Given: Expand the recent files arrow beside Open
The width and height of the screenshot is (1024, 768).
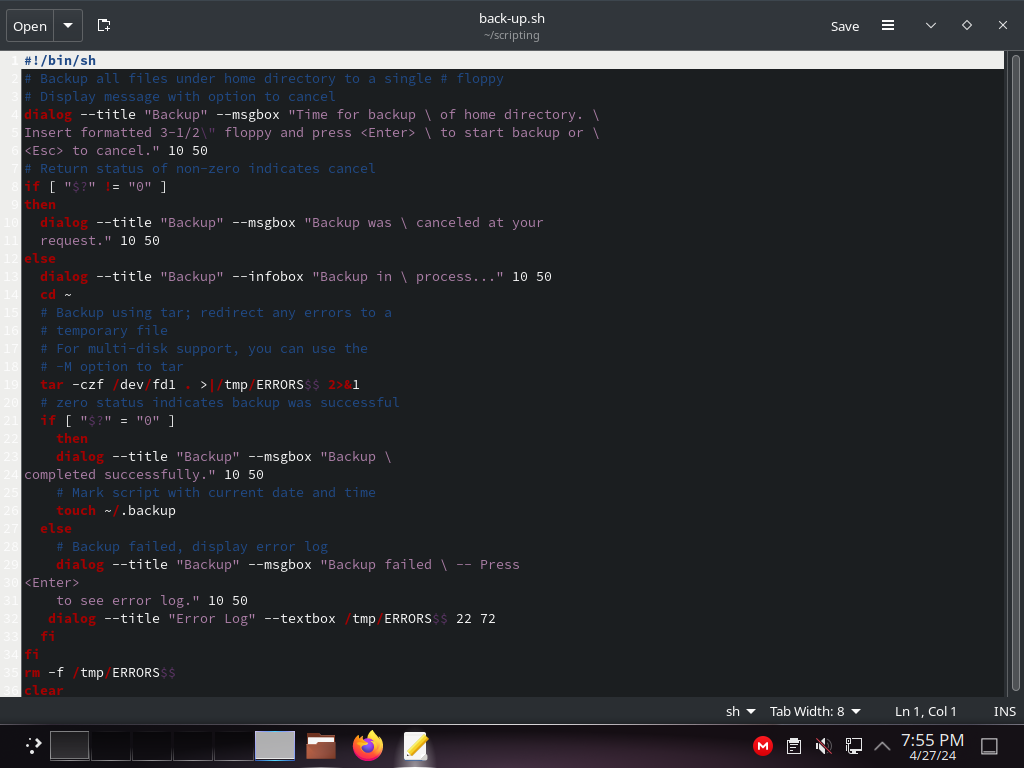Looking at the screenshot, I should point(68,25).
